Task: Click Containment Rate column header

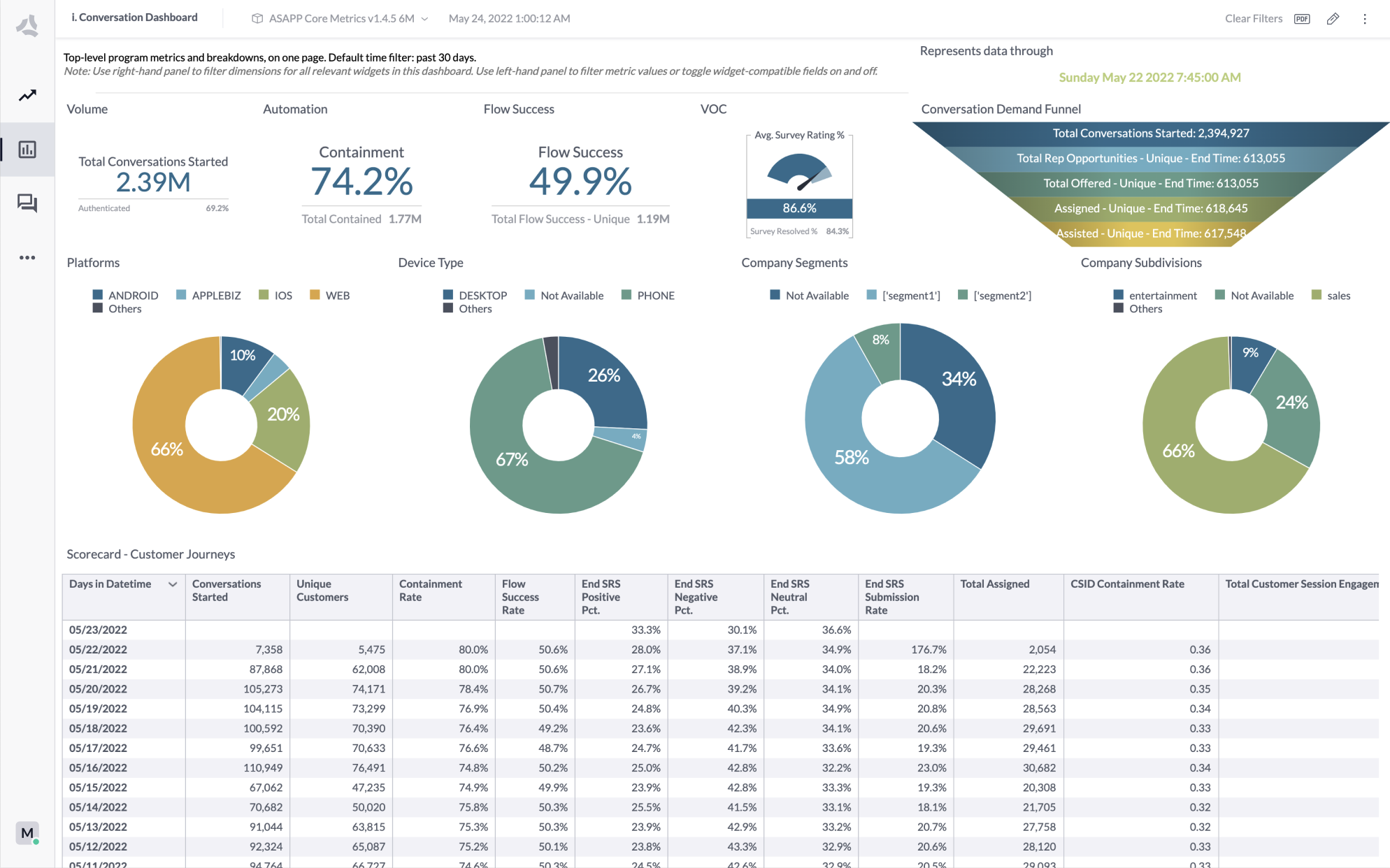Action: pyautogui.click(x=430, y=591)
